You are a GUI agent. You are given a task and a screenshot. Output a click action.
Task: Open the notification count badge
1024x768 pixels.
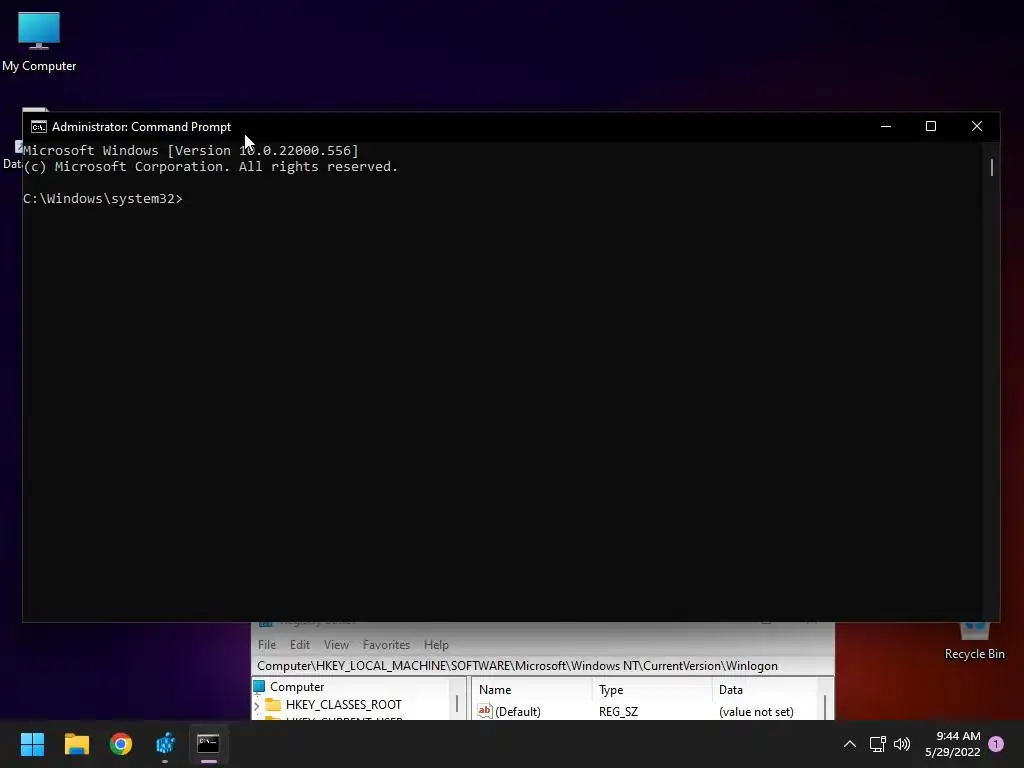pyautogui.click(x=996, y=744)
